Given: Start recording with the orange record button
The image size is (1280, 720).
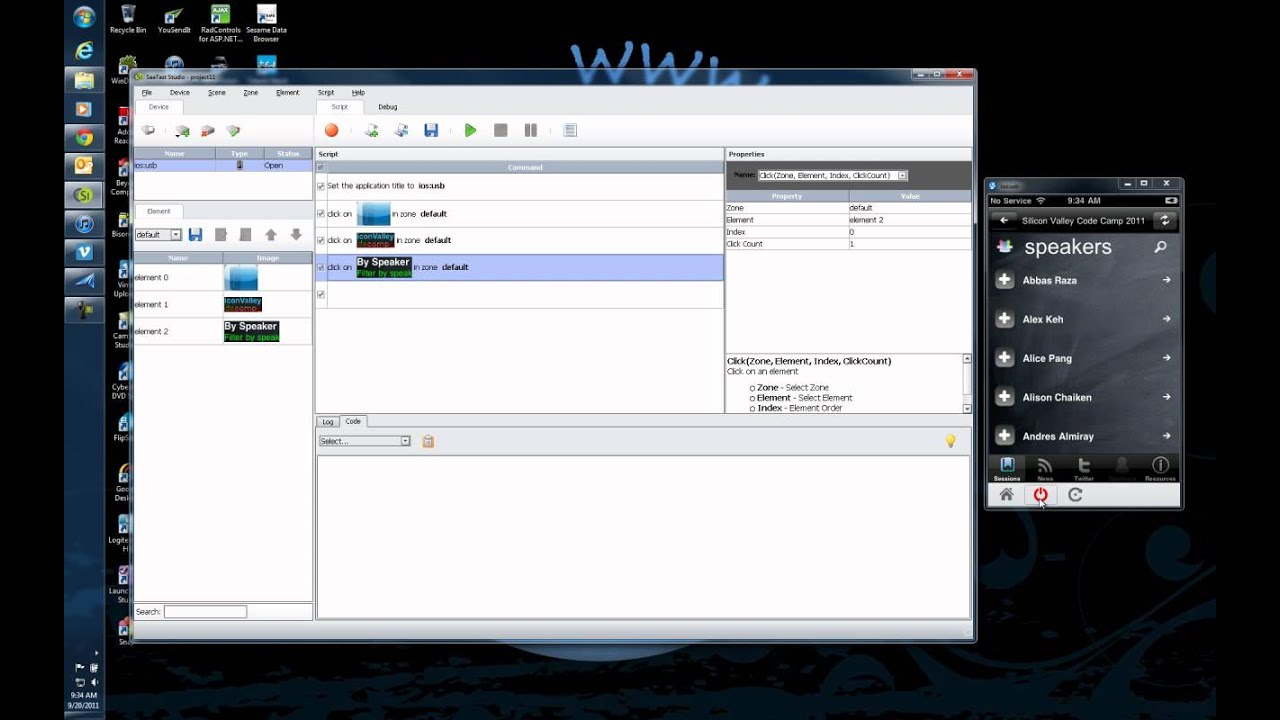Looking at the screenshot, I should (x=331, y=130).
